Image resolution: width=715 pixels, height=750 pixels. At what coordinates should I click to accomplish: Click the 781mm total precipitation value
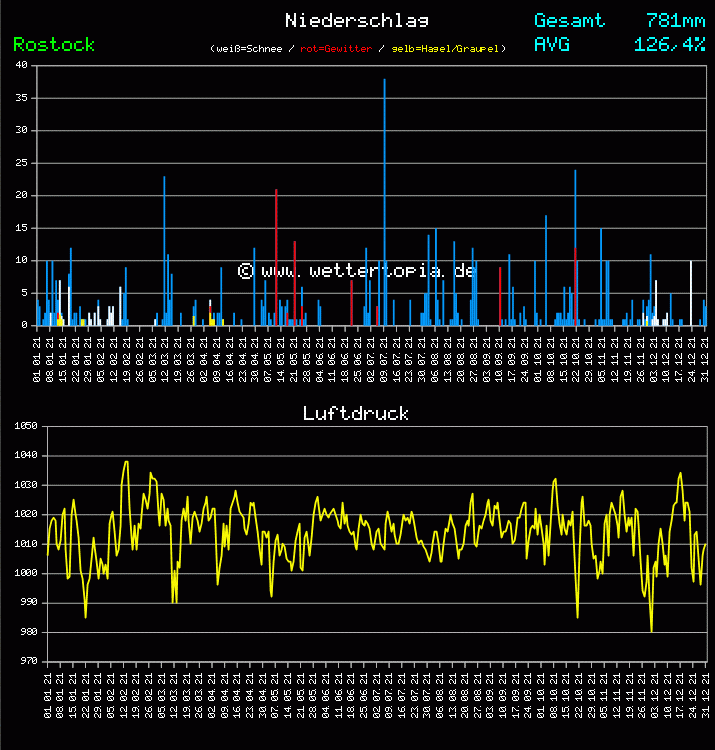point(675,20)
